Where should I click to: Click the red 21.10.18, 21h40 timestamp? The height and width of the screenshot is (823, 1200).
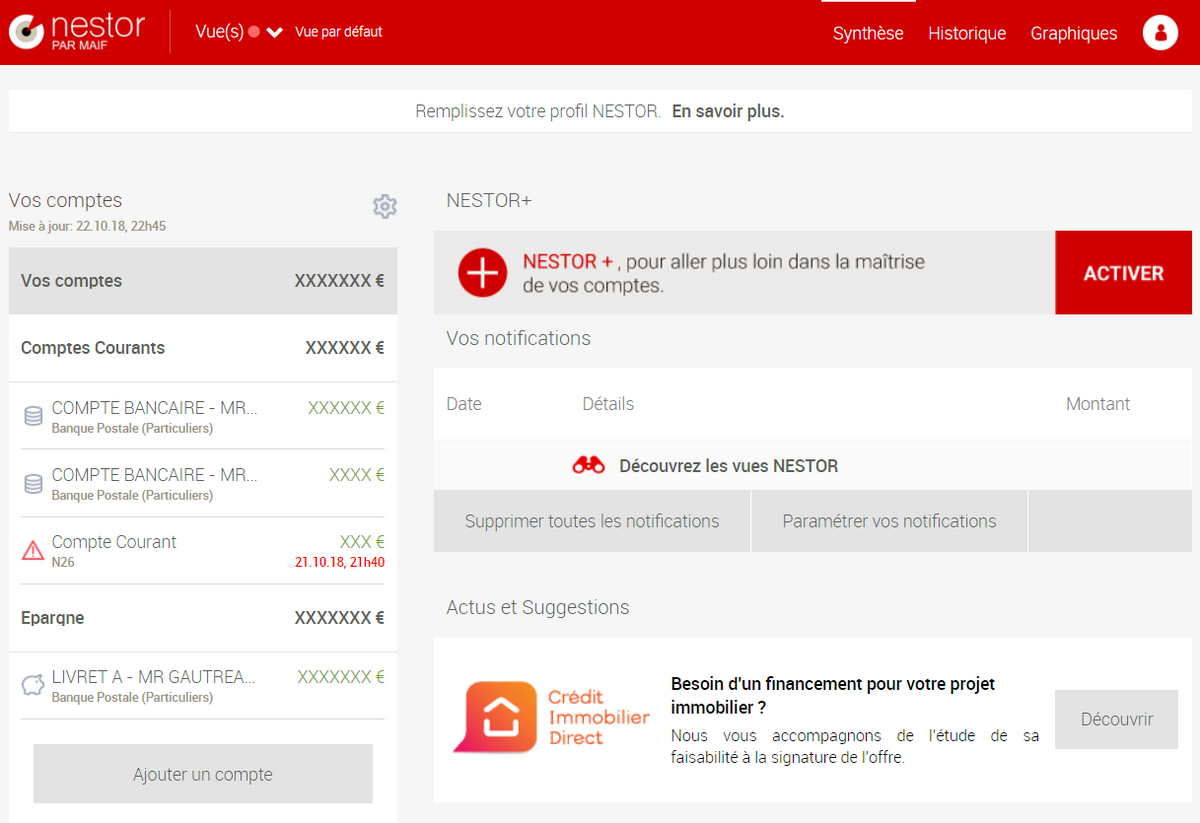click(340, 562)
